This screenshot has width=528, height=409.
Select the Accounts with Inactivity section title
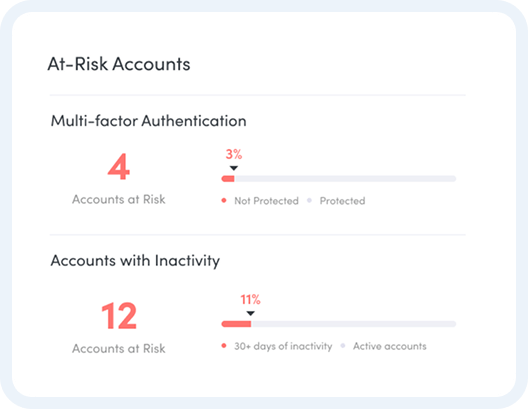click(x=135, y=261)
